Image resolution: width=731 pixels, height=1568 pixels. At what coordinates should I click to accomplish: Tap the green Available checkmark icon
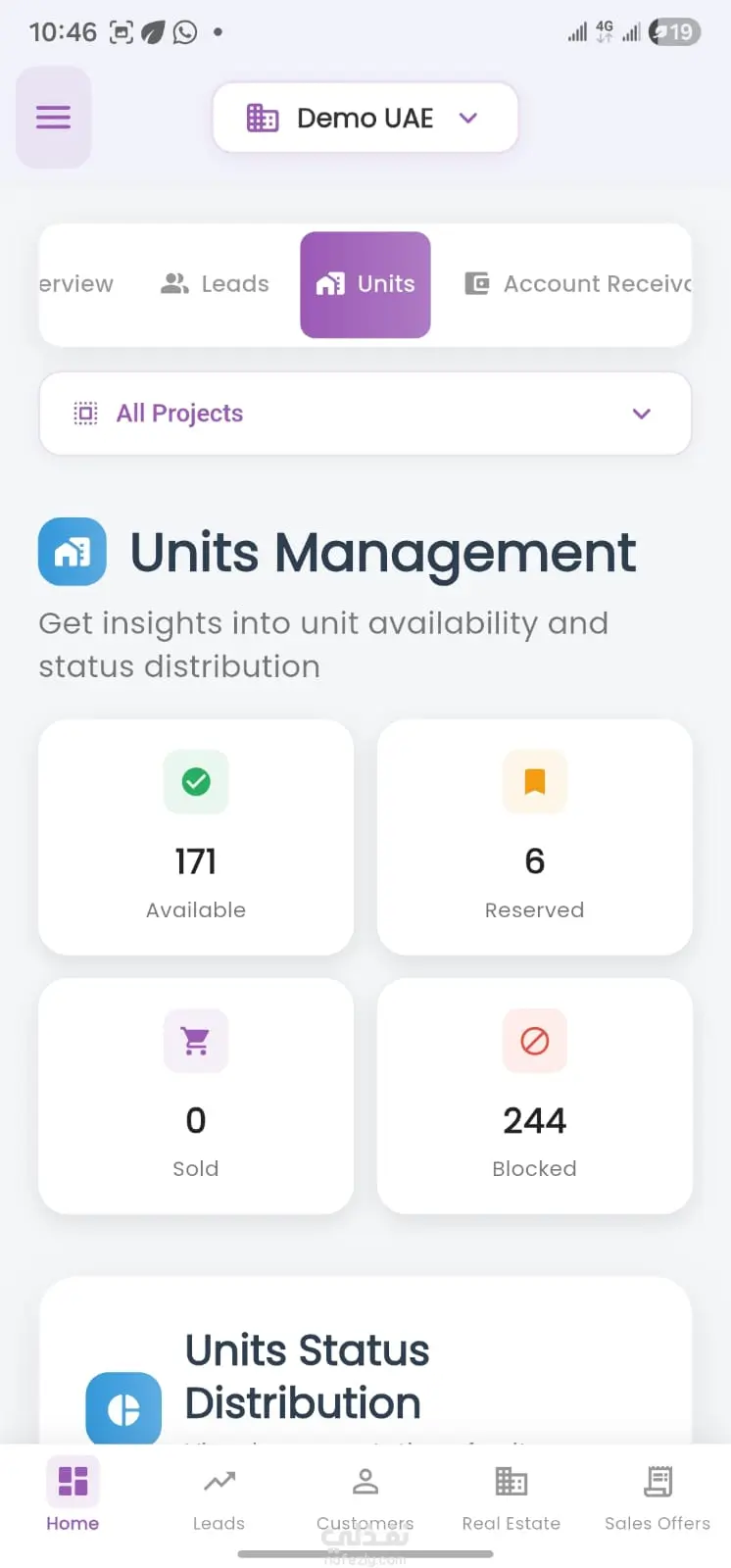196,782
